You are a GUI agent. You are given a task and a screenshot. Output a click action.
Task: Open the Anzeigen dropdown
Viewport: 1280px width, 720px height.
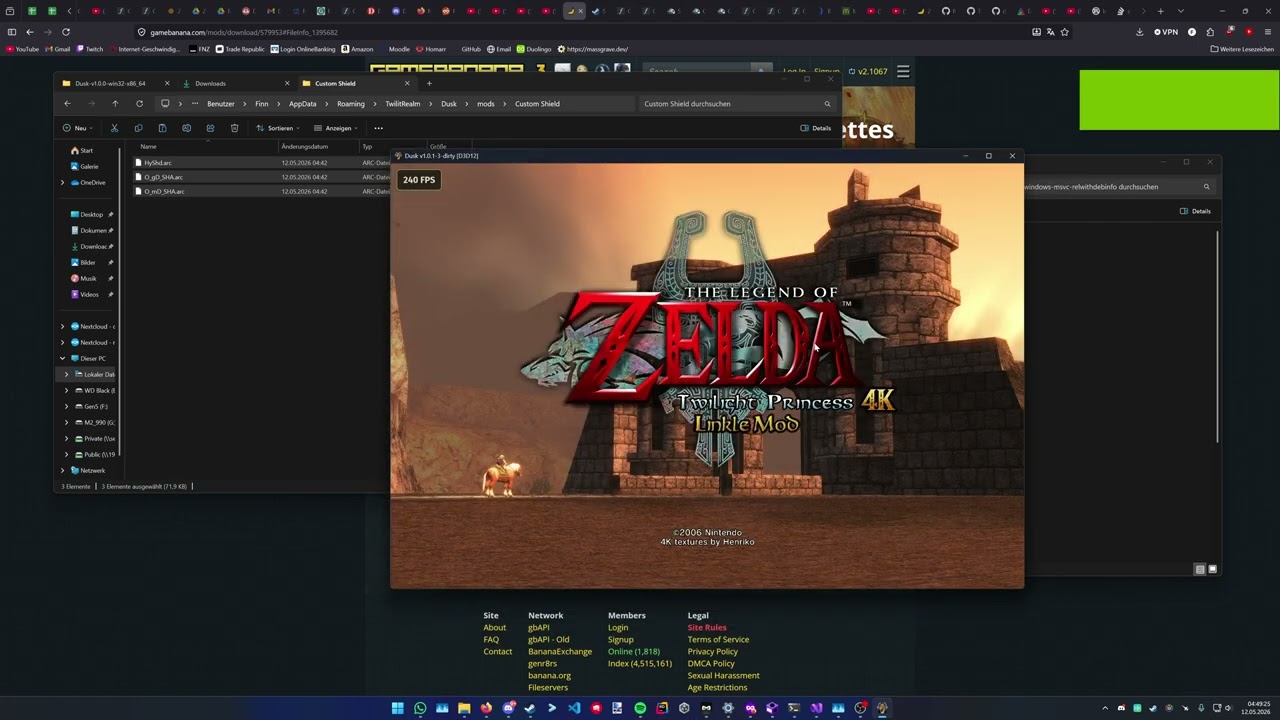(336, 128)
